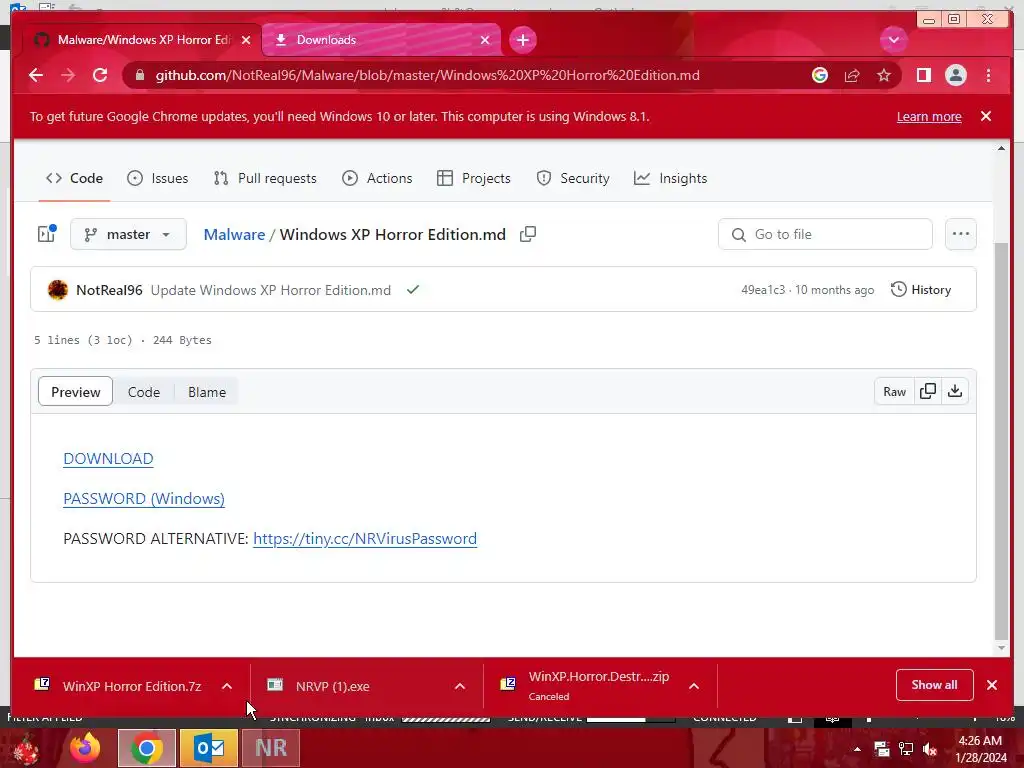This screenshot has height=768, width=1024.
Task: Open the DOWNLOAD link
Action: pyautogui.click(x=108, y=459)
